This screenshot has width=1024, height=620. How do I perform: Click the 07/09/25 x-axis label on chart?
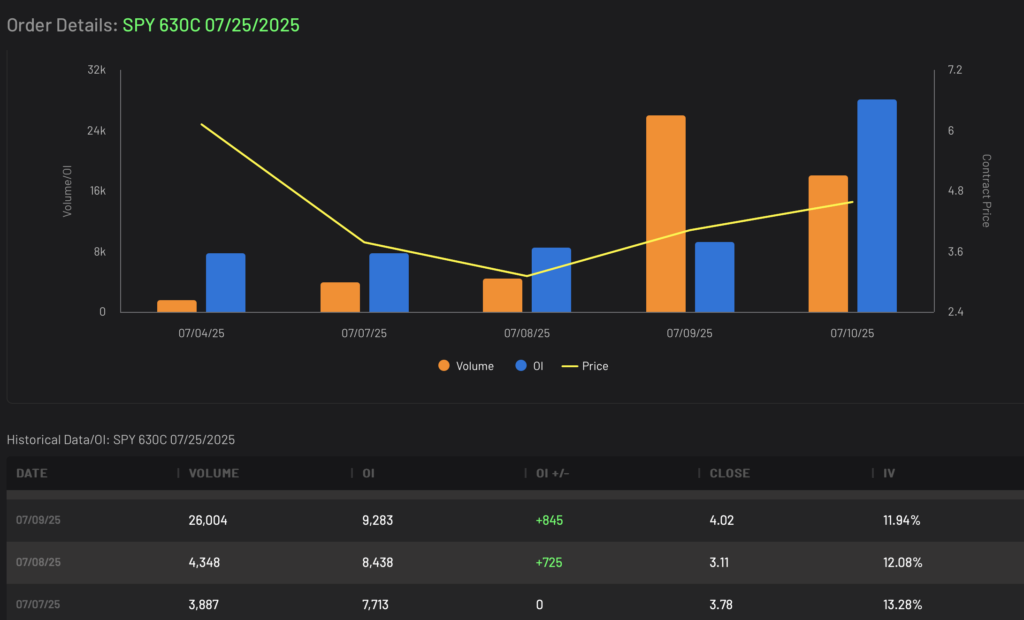coord(689,333)
